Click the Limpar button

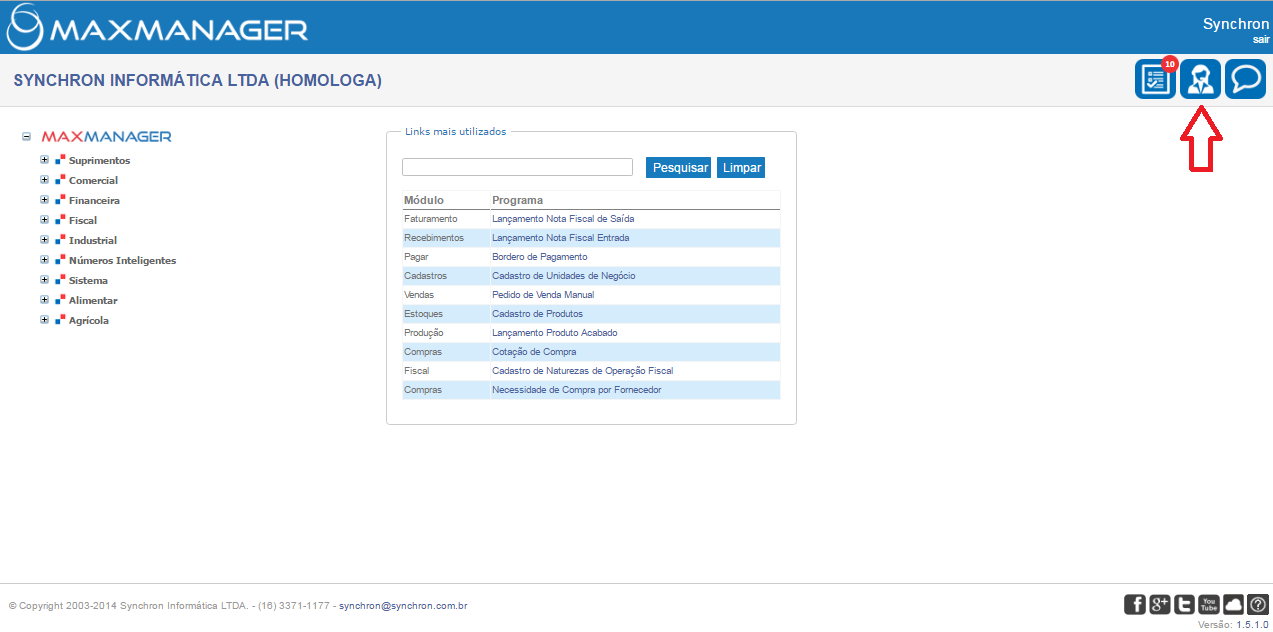(741, 168)
